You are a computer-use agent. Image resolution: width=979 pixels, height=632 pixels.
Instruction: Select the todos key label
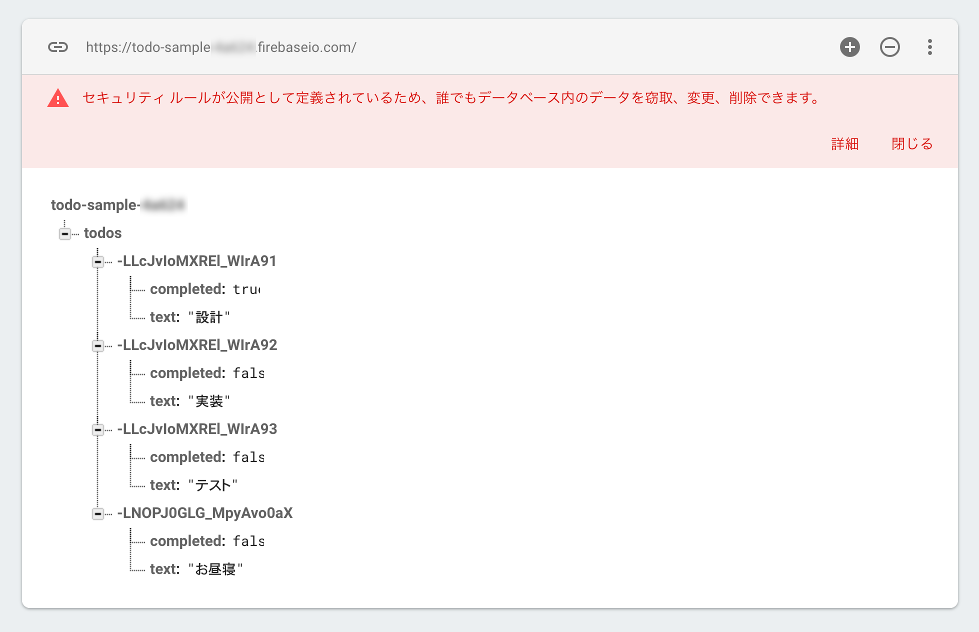pyautogui.click(x=102, y=233)
